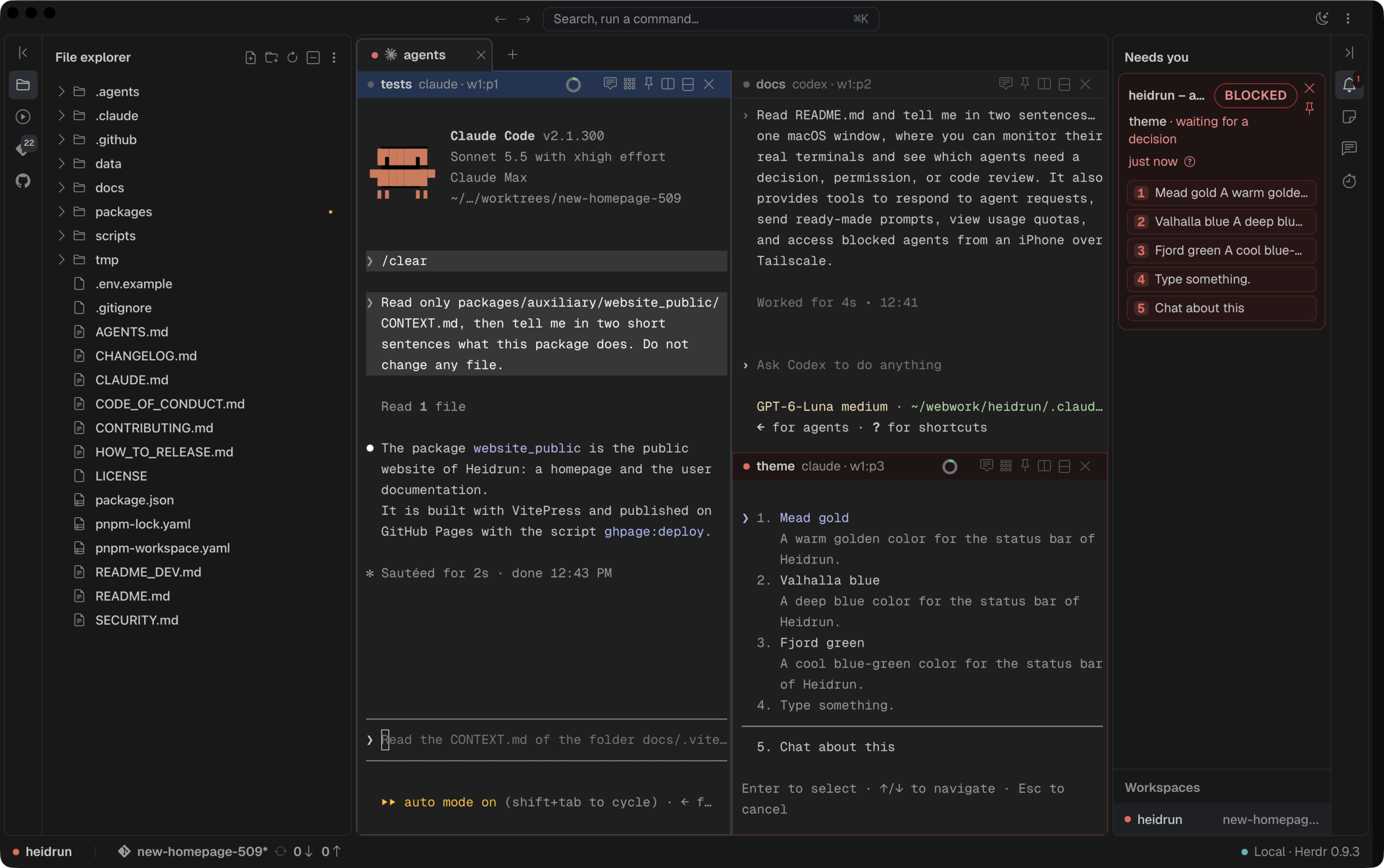
Task: Toggle dark mode moon icon in title bar
Action: 1322,18
